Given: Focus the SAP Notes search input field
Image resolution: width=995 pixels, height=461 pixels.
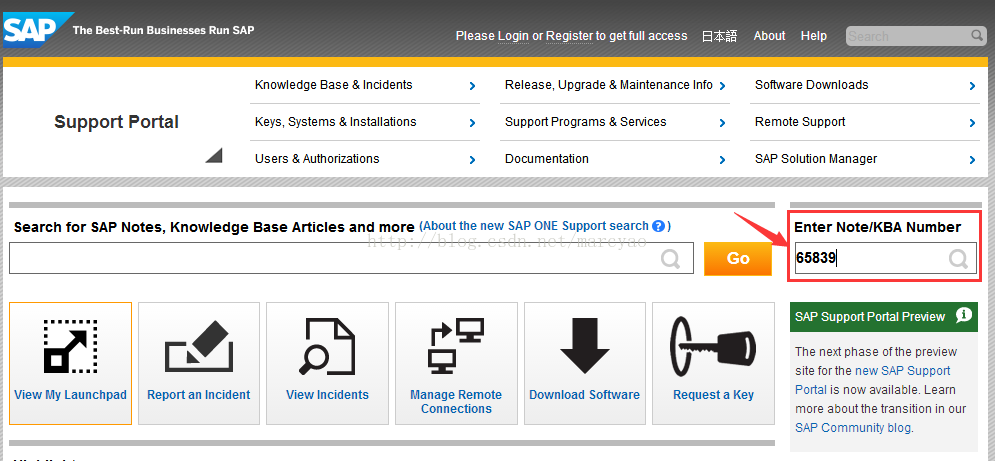Looking at the screenshot, I should (x=351, y=258).
